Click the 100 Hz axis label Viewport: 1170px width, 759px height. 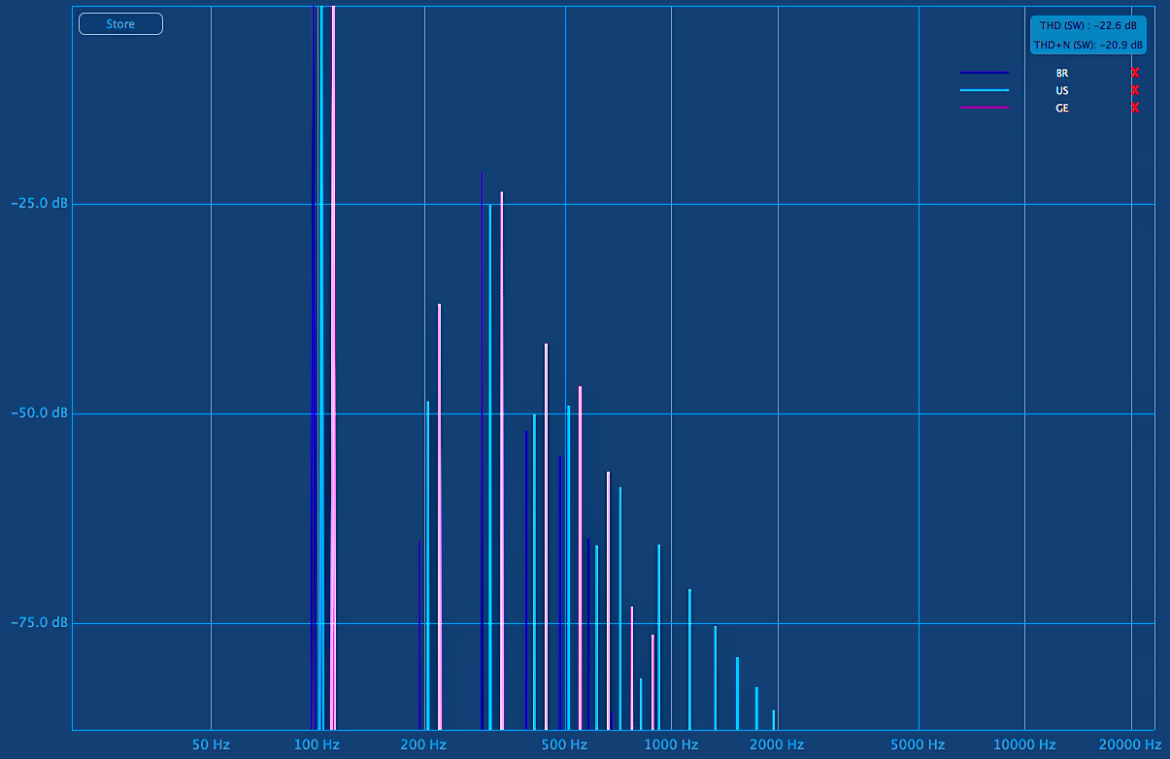pos(317,745)
